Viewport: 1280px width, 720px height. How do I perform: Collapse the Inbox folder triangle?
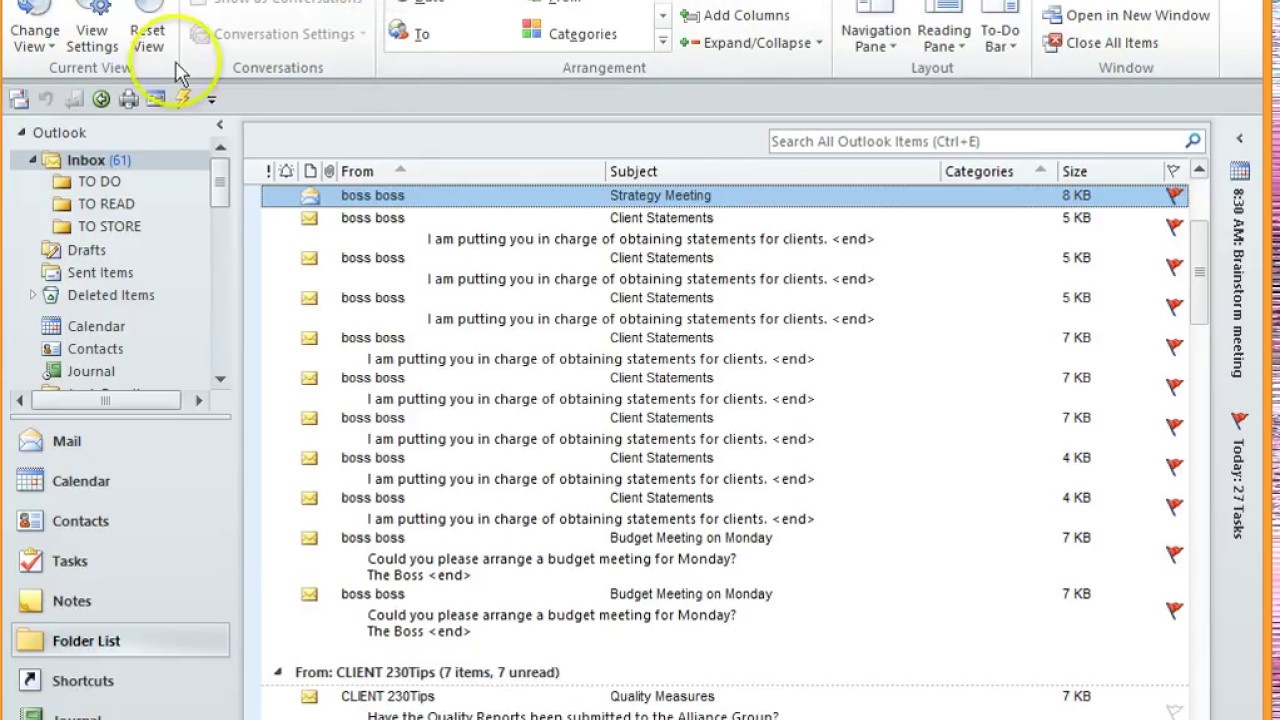(x=32, y=160)
